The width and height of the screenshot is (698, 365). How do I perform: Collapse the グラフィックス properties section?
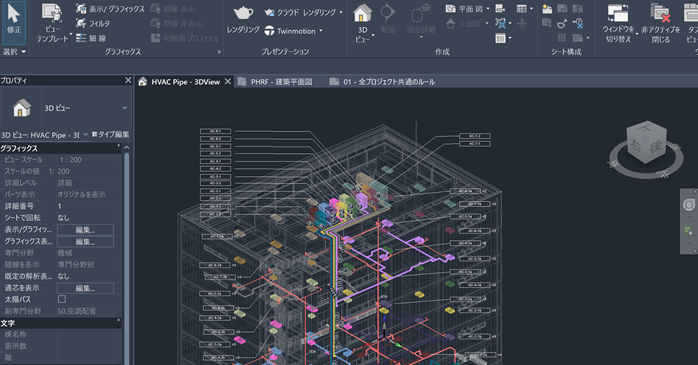[118, 146]
